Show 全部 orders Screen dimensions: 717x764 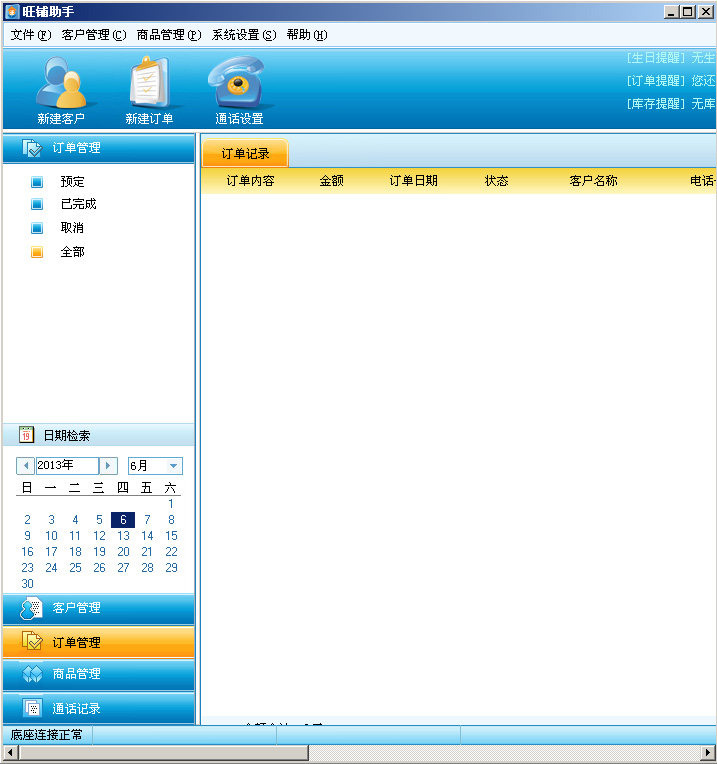[73, 252]
